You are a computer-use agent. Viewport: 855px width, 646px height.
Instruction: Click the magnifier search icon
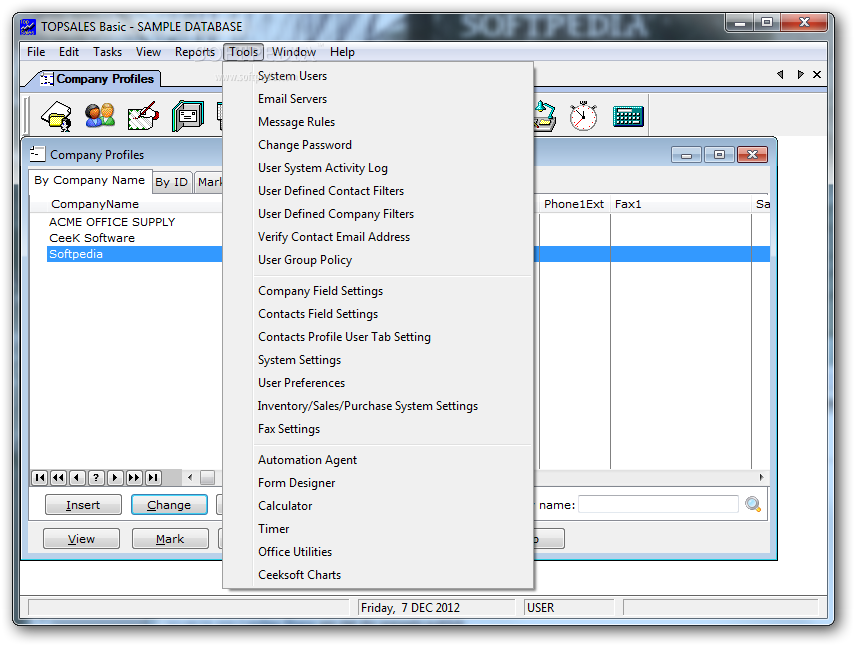coord(753,504)
